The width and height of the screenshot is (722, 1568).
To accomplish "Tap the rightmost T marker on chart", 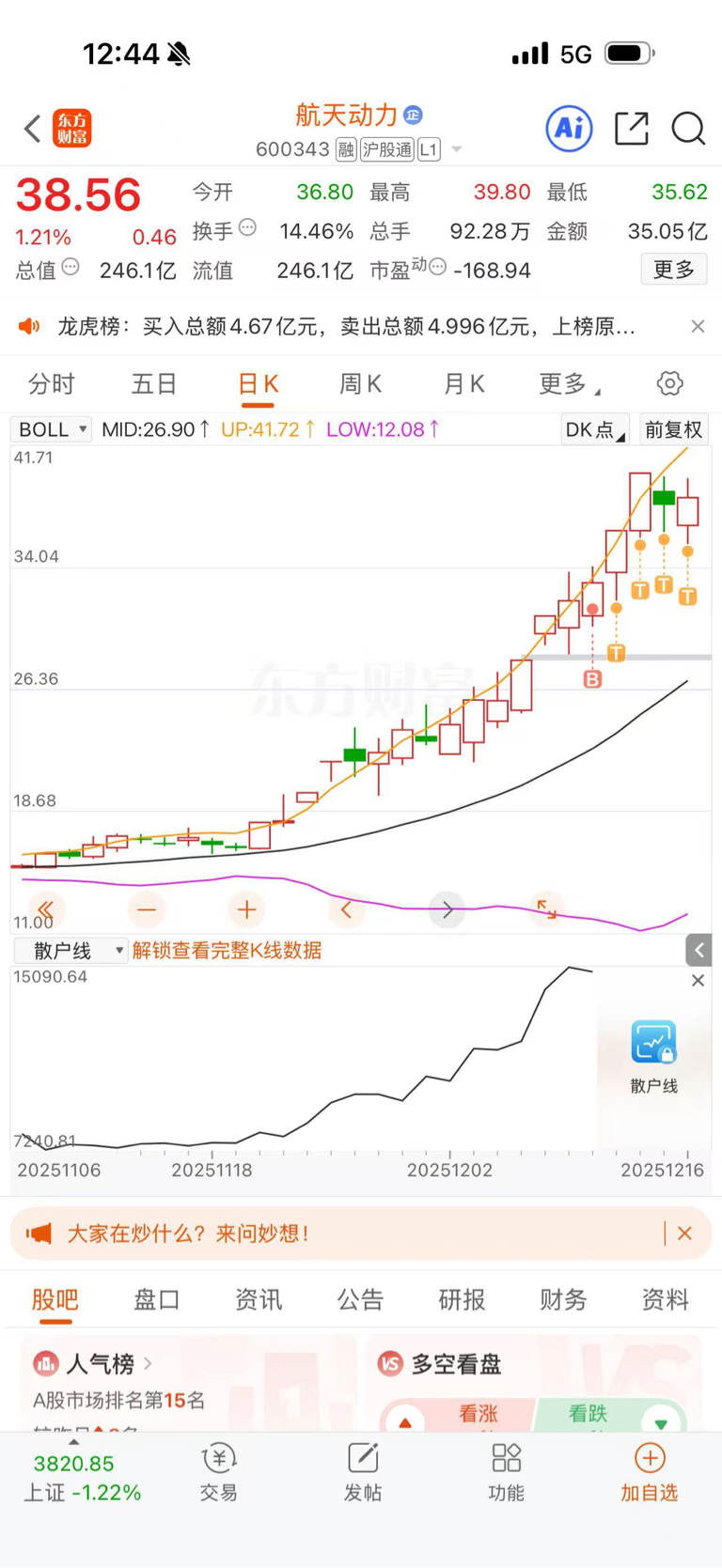I will tap(688, 596).
